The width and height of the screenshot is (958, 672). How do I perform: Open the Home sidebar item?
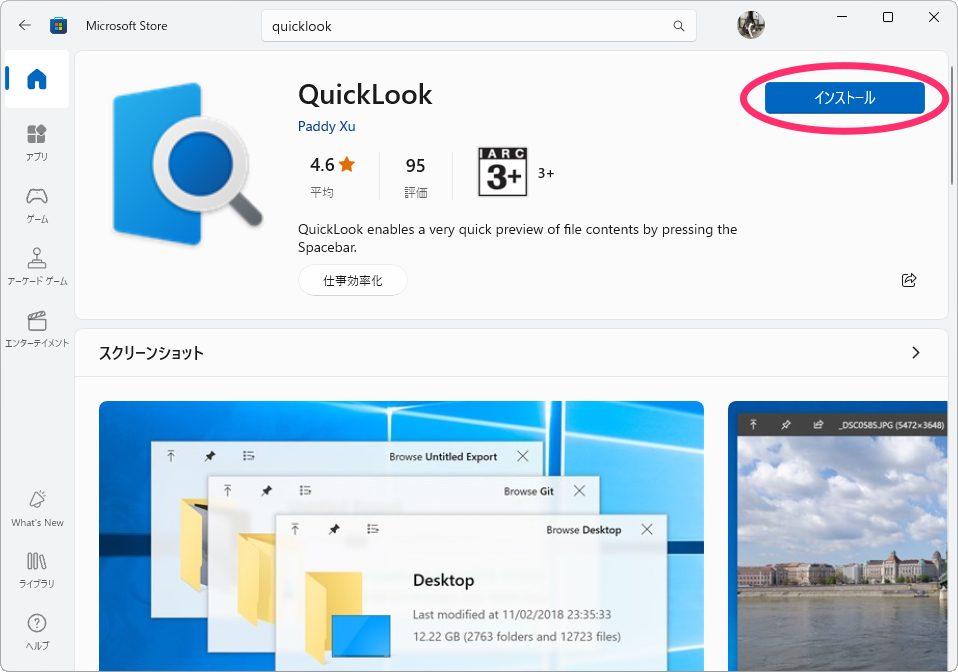(37, 79)
